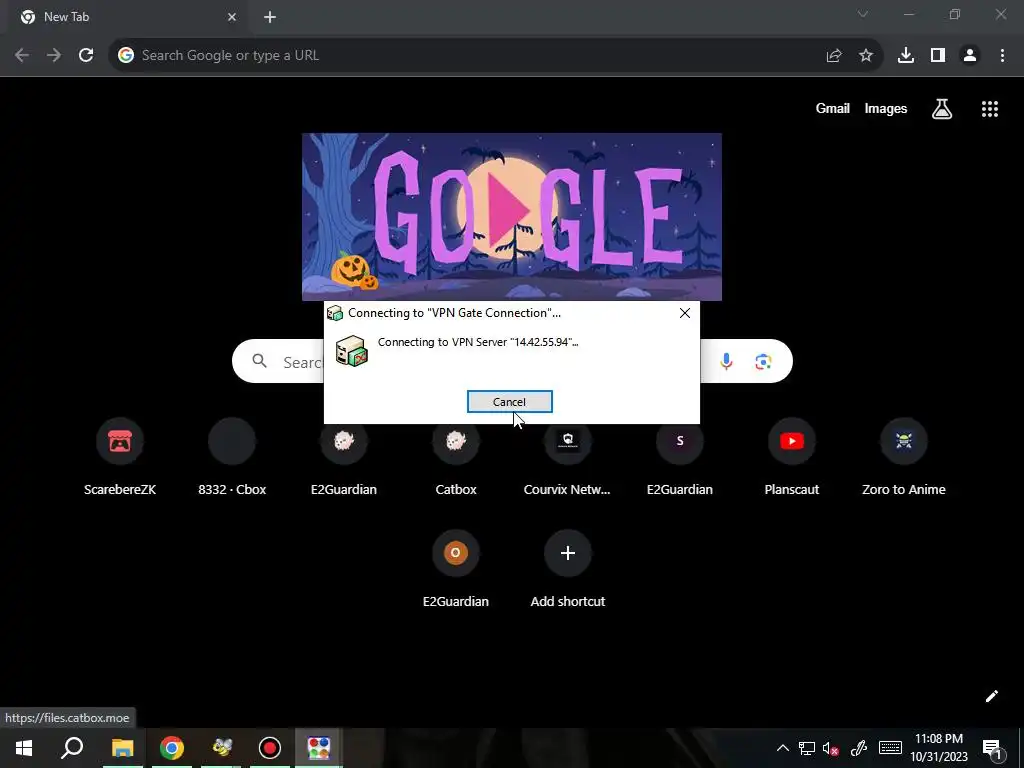Start a voice search with the microphone

click(726, 361)
